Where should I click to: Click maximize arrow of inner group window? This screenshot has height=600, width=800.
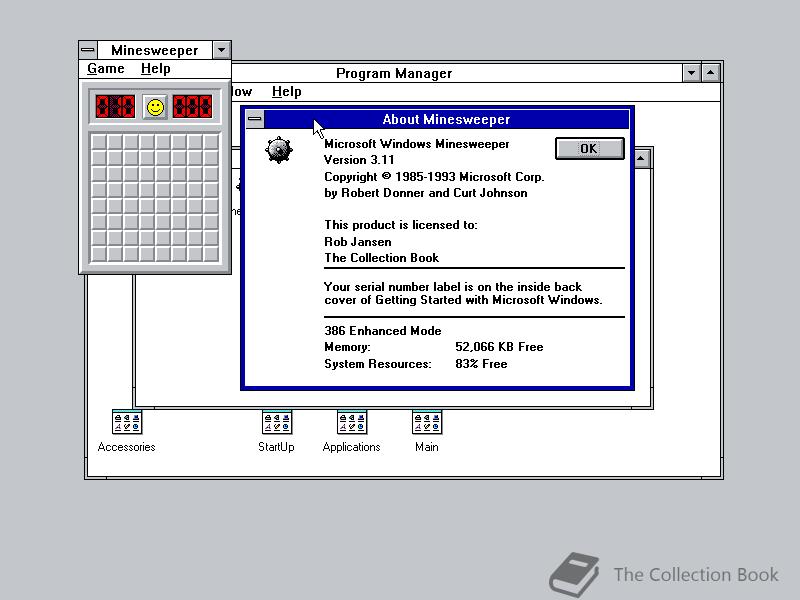pyautogui.click(x=641, y=159)
